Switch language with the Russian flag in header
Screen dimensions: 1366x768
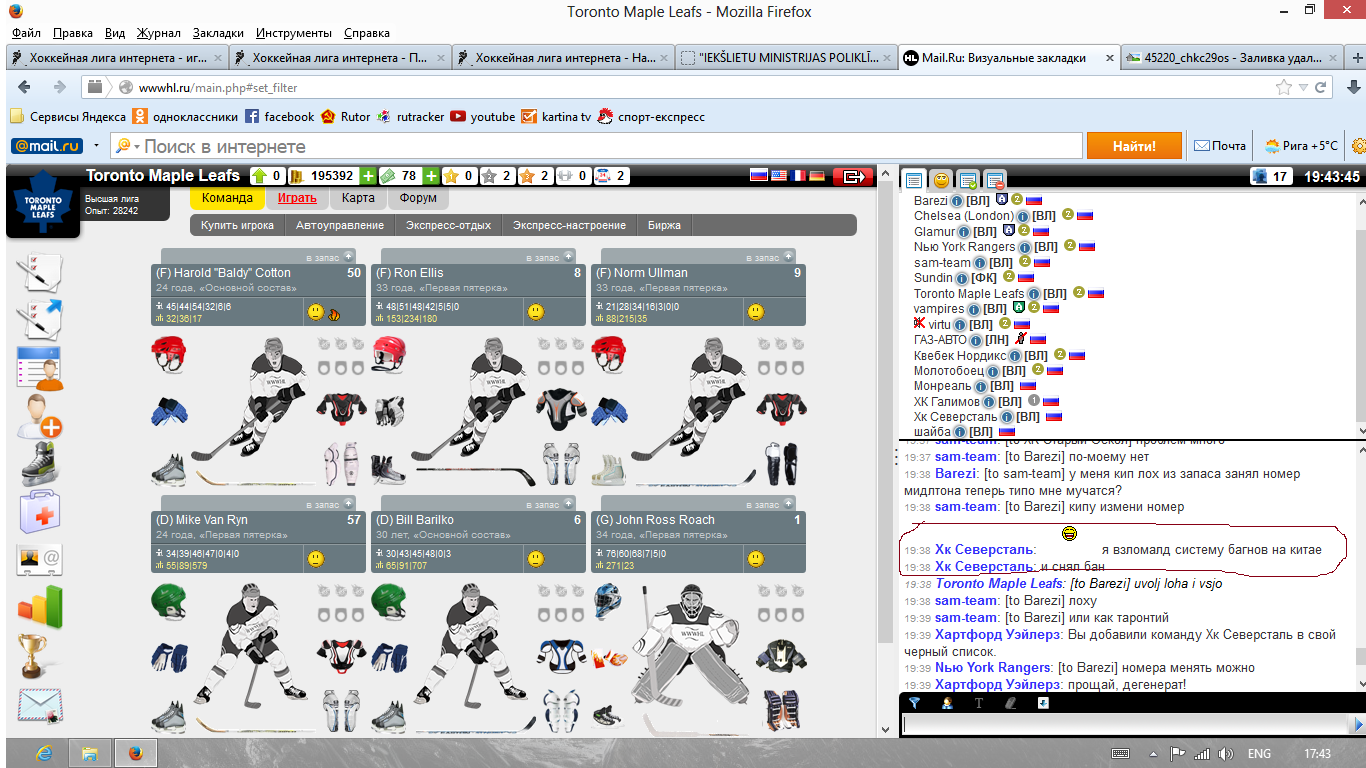759,176
